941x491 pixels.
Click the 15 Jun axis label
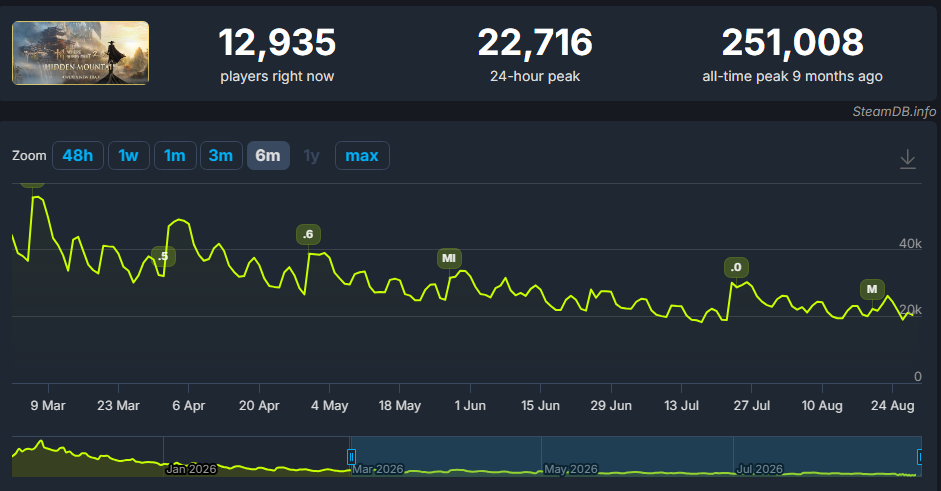(540, 405)
